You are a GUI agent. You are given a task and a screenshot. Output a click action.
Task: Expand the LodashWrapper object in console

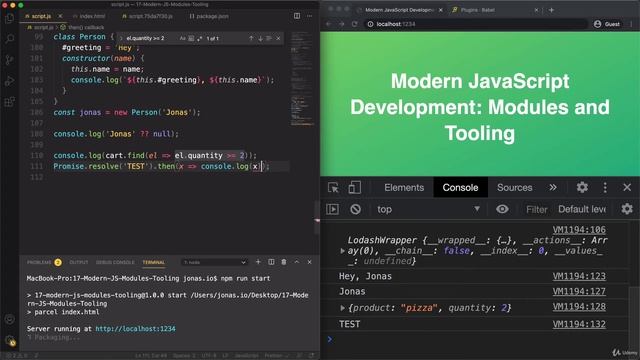point(342,251)
